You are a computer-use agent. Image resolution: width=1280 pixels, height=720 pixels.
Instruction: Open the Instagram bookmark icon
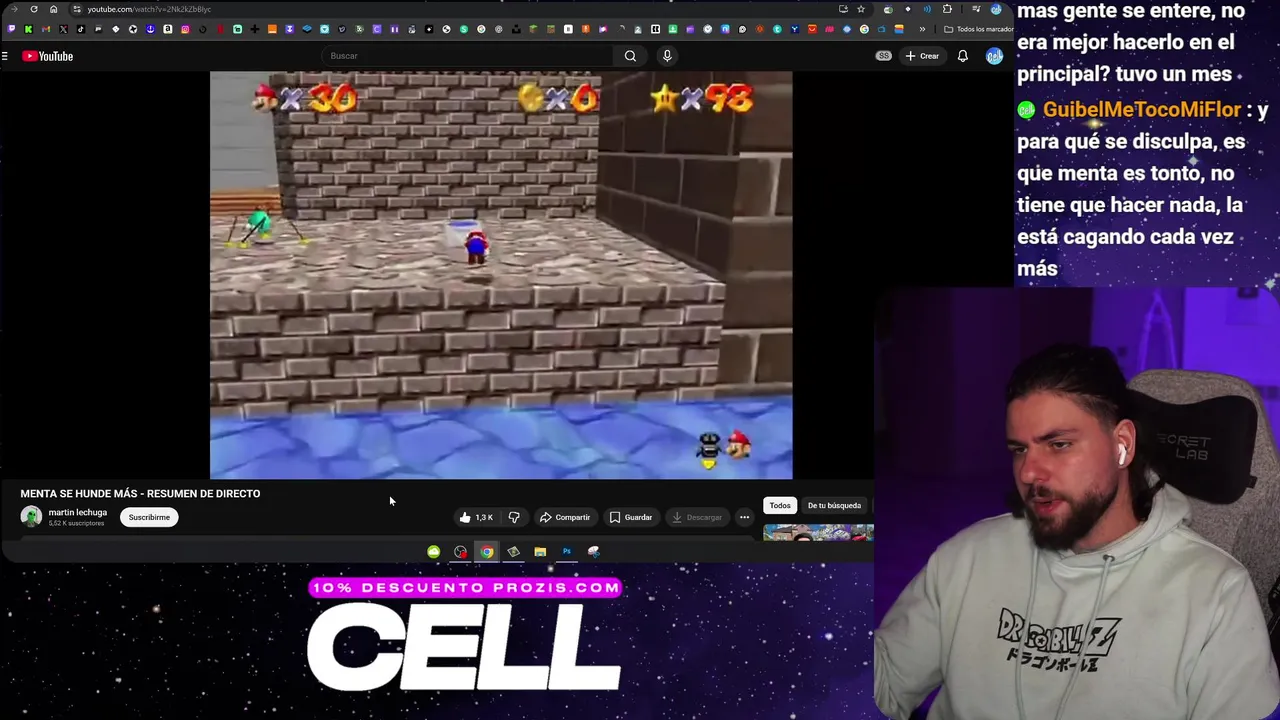pyautogui.click(x=185, y=29)
